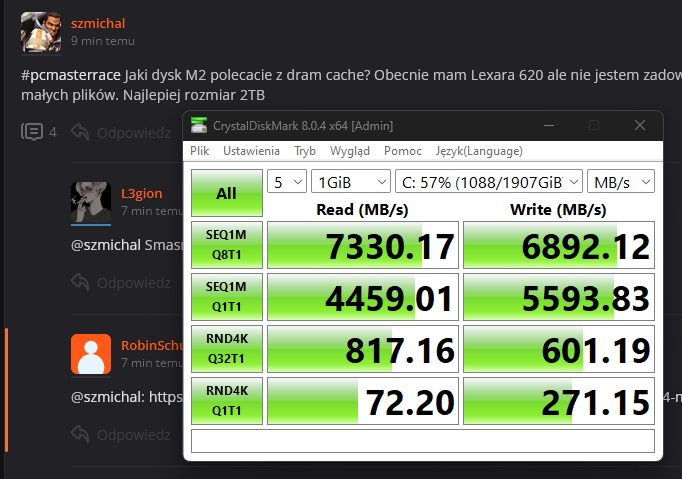This screenshot has height=479, width=682.
Task: Click reply arrow icon under RobinSchu comment
Action: point(80,434)
